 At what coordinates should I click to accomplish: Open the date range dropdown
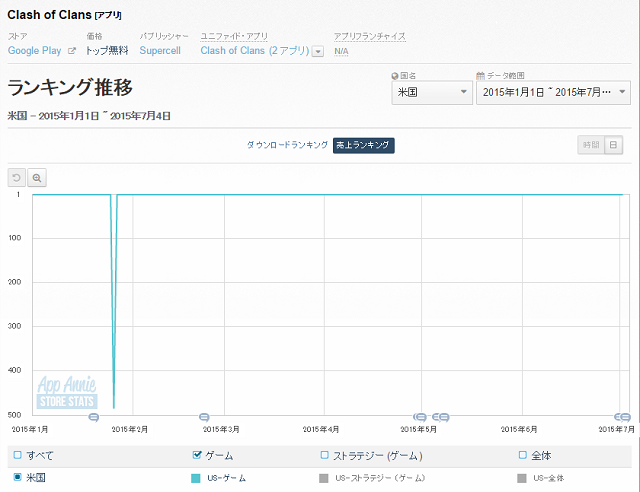tap(553, 92)
